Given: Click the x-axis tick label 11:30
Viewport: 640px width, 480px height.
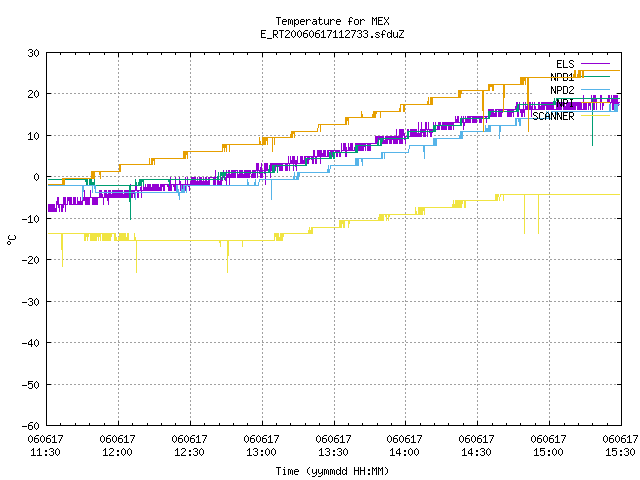Looking at the screenshot, I should pyautogui.click(x=45, y=452).
